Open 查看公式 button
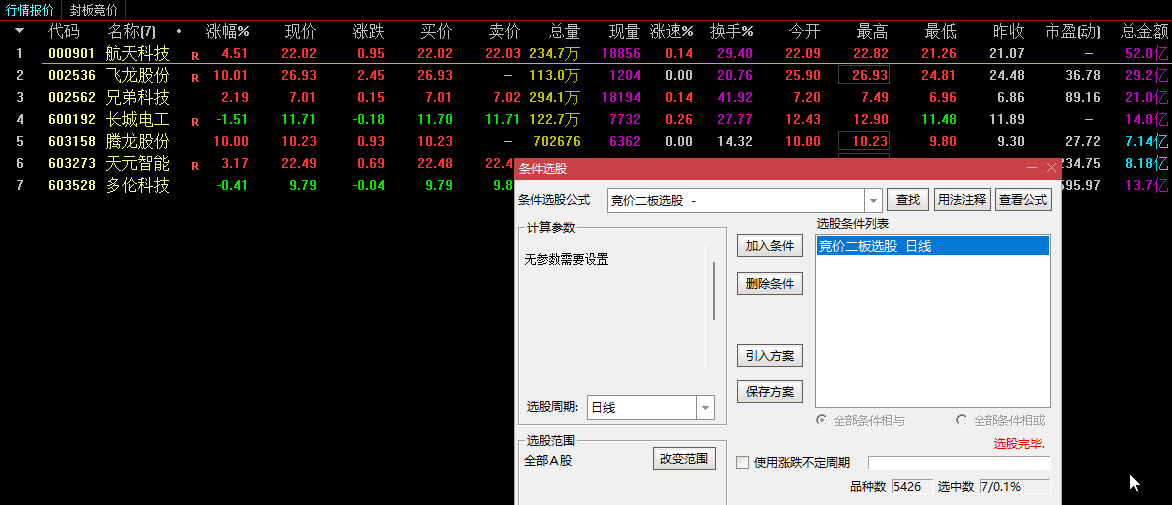This screenshot has height=505, width=1172. coord(1023,200)
